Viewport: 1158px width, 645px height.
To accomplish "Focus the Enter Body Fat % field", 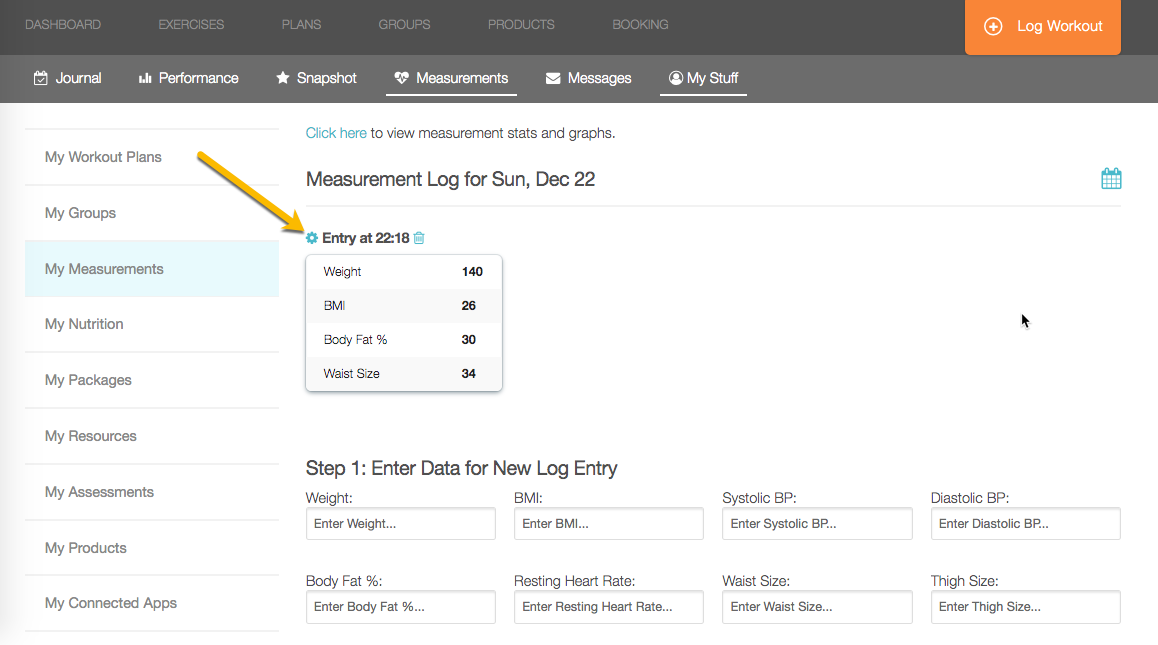I will (401, 607).
